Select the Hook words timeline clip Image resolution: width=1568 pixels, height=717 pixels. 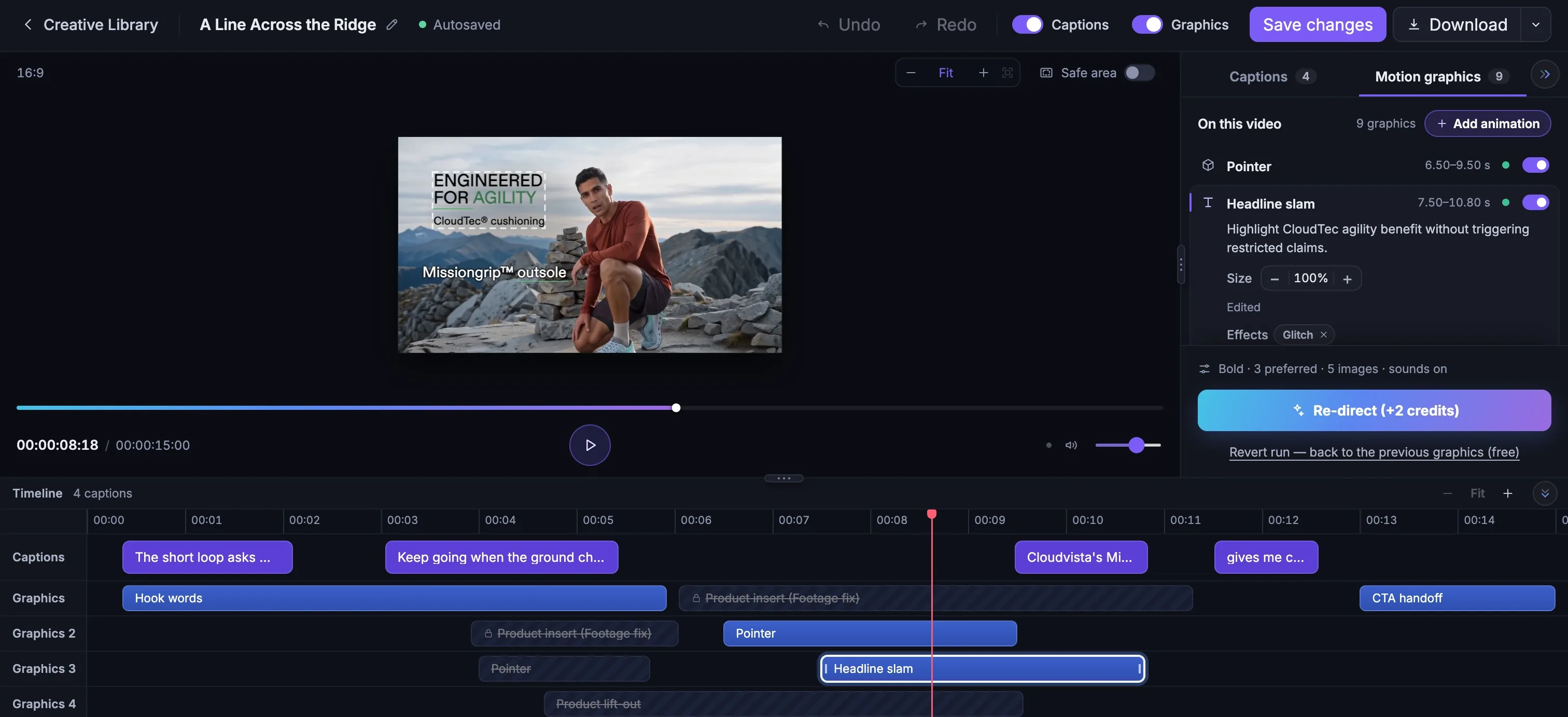[394, 598]
